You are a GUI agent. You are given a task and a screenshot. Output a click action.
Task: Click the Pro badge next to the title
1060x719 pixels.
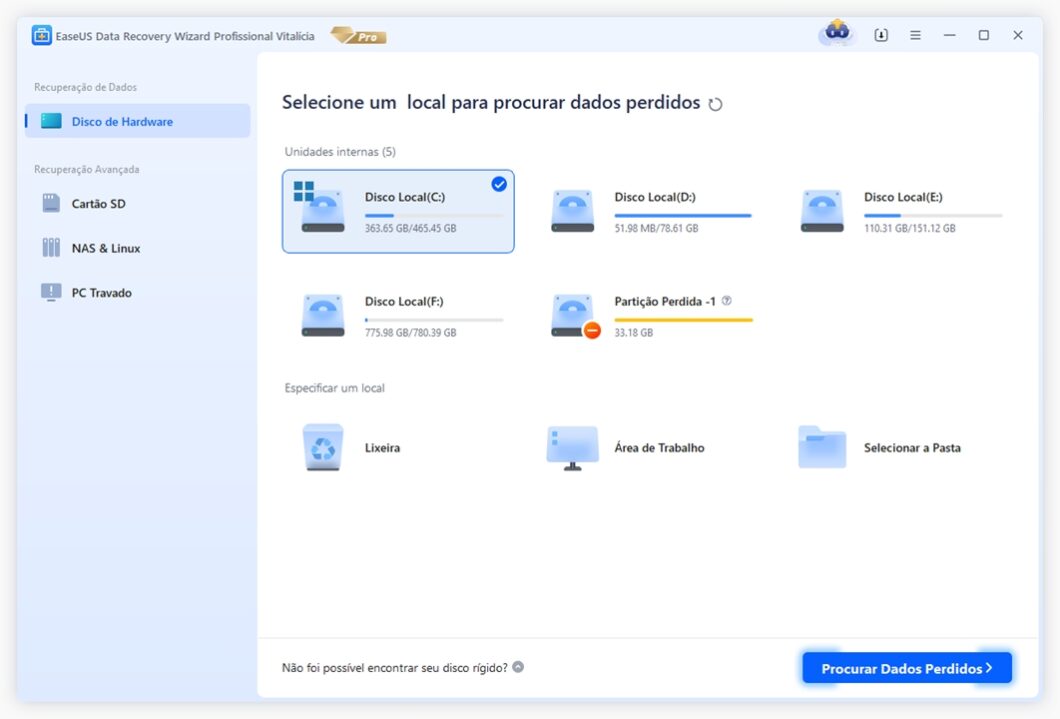tap(358, 36)
